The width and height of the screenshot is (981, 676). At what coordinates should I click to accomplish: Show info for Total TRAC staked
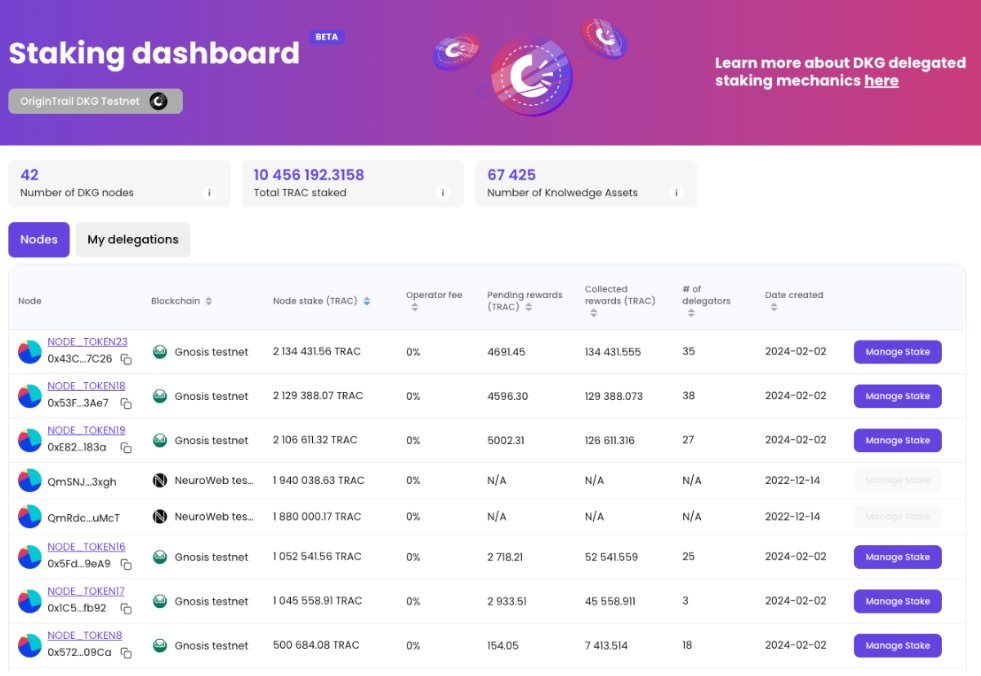click(442, 193)
